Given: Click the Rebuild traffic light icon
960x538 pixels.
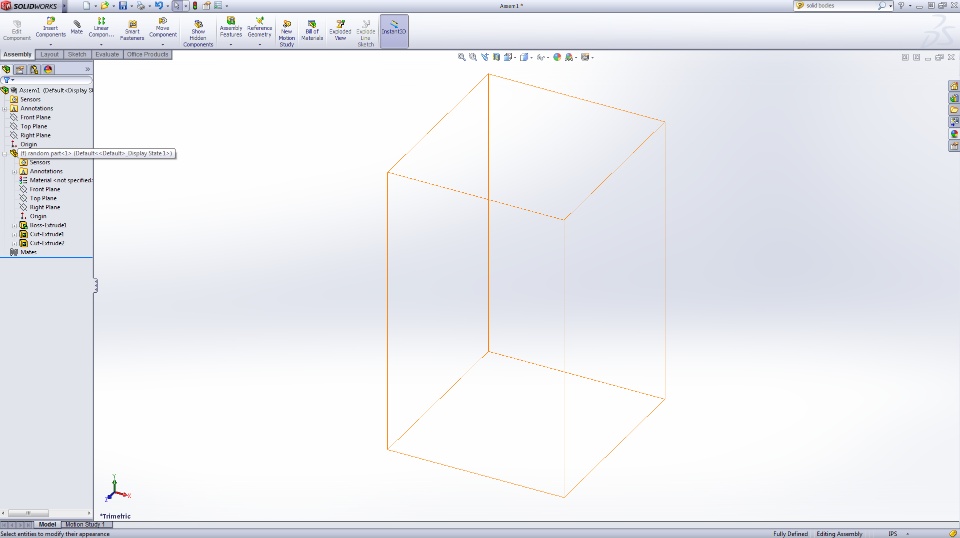Looking at the screenshot, I should coord(195,6).
